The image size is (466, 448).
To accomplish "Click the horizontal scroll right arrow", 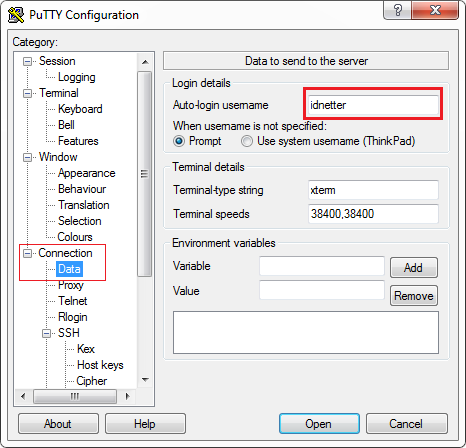I will [127, 396].
